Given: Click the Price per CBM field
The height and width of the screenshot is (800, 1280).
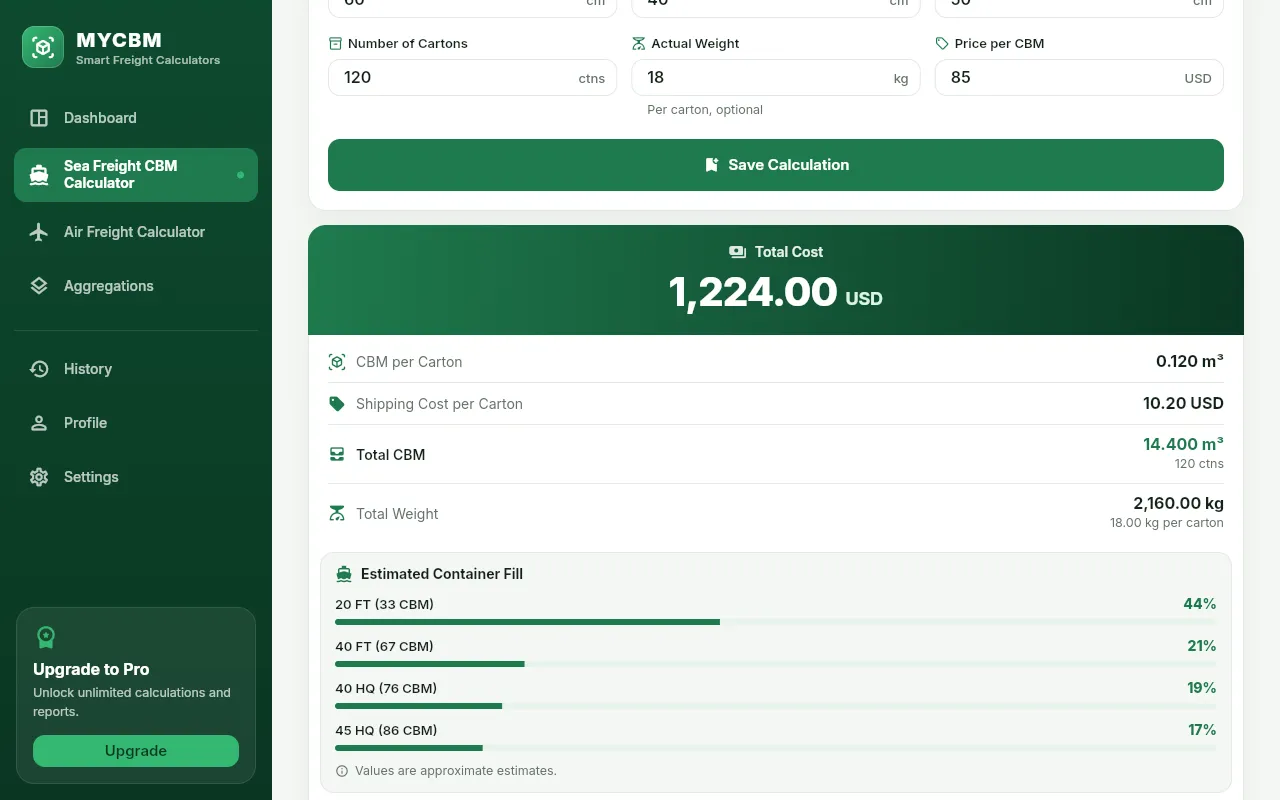Looking at the screenshot, I should [1079, 78].
